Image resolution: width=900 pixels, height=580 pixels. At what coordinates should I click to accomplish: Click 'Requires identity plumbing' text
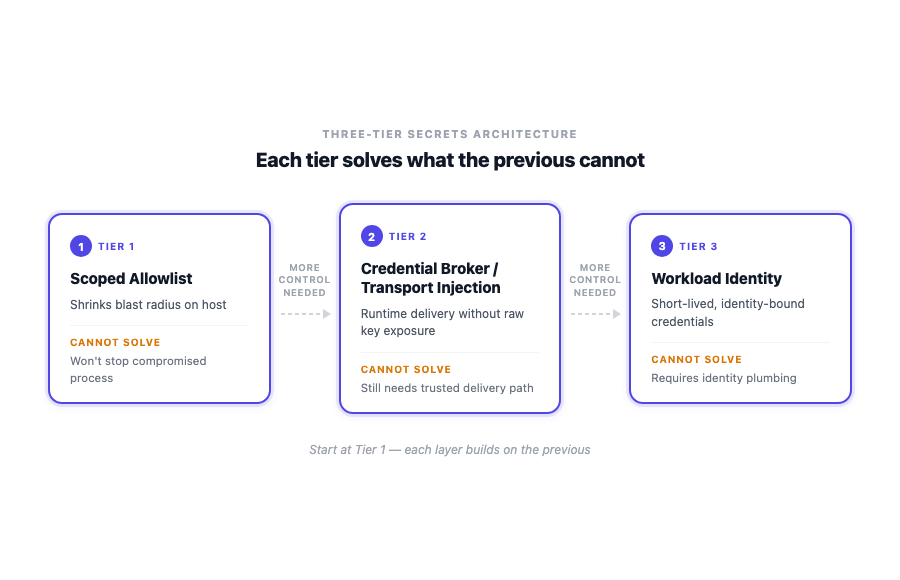[724, 378]
